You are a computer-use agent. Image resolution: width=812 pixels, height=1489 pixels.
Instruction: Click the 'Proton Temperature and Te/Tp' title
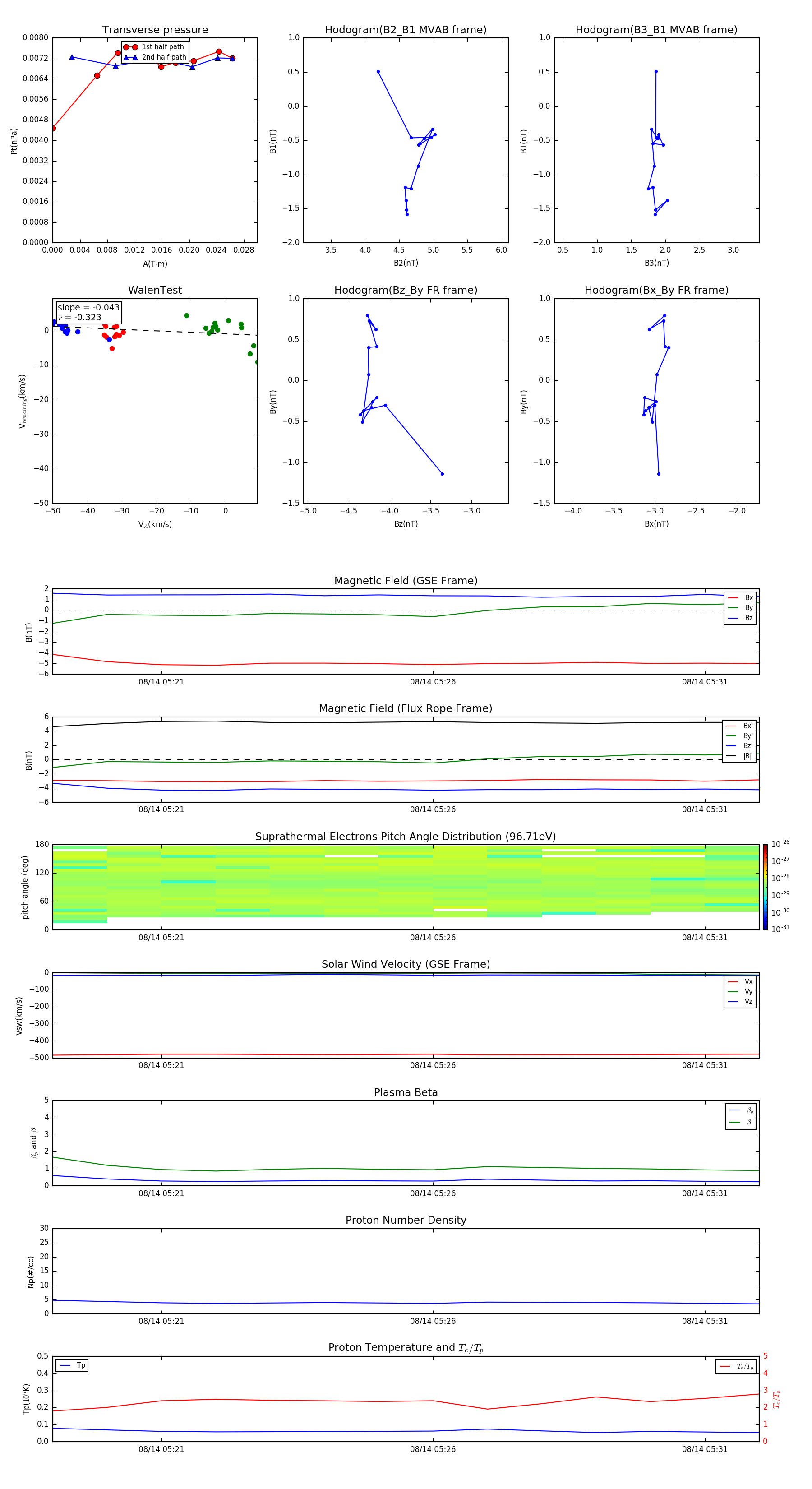[406, 1348]
